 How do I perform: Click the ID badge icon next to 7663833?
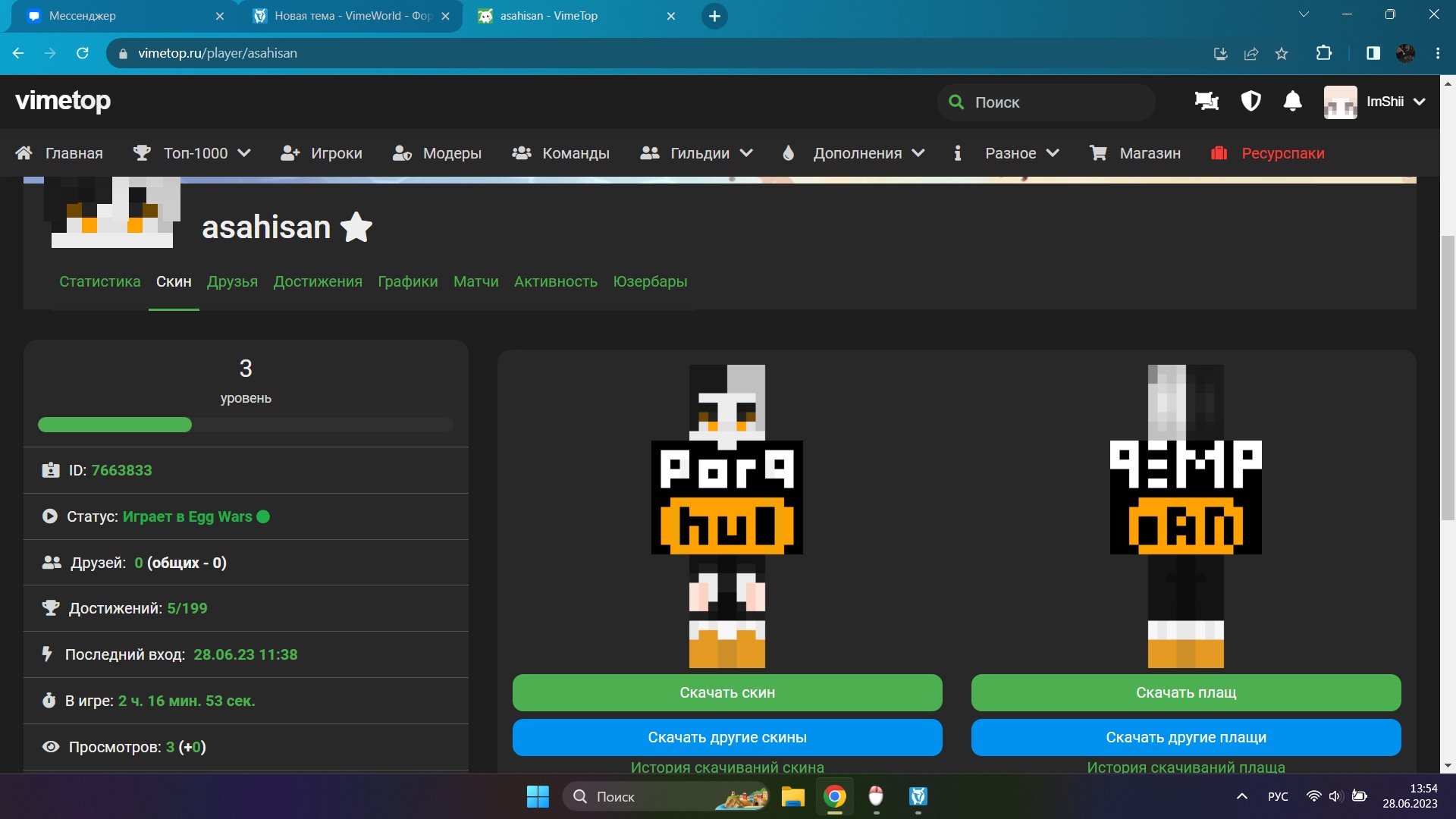point(50,469)
